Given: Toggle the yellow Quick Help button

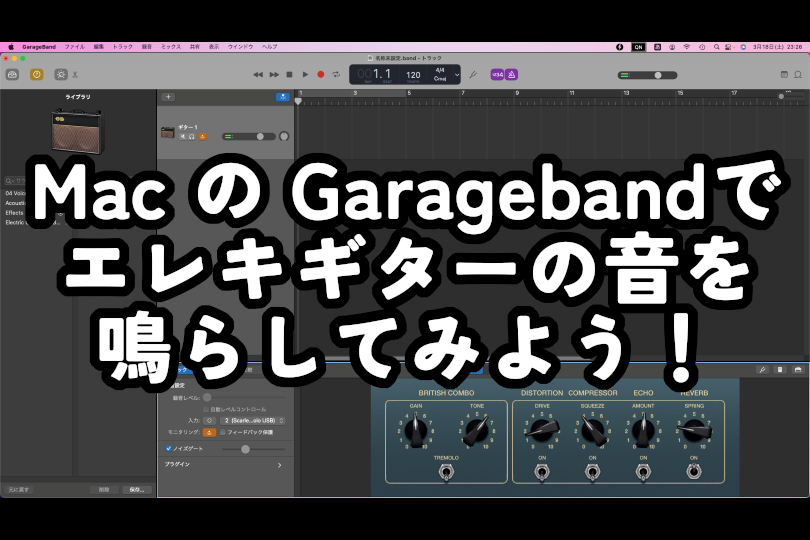Looking at the screenshot, I should (x=37, y=74).
